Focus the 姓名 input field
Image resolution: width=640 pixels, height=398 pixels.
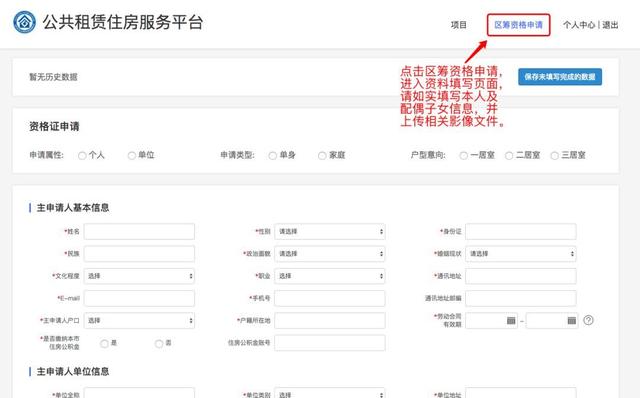click(139, 231)
